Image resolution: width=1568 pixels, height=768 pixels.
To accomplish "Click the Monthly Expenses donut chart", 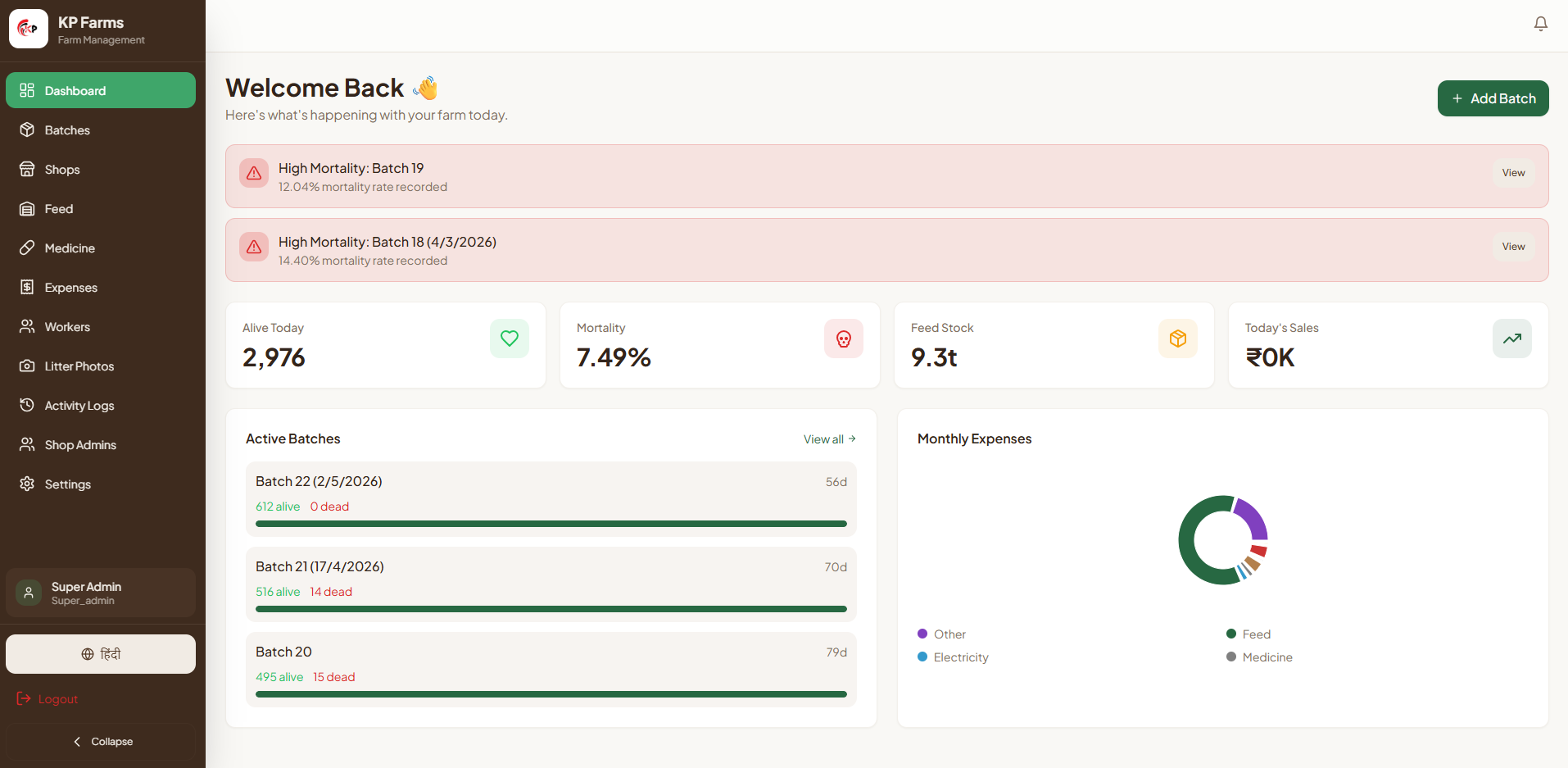I will point(1223,540).
